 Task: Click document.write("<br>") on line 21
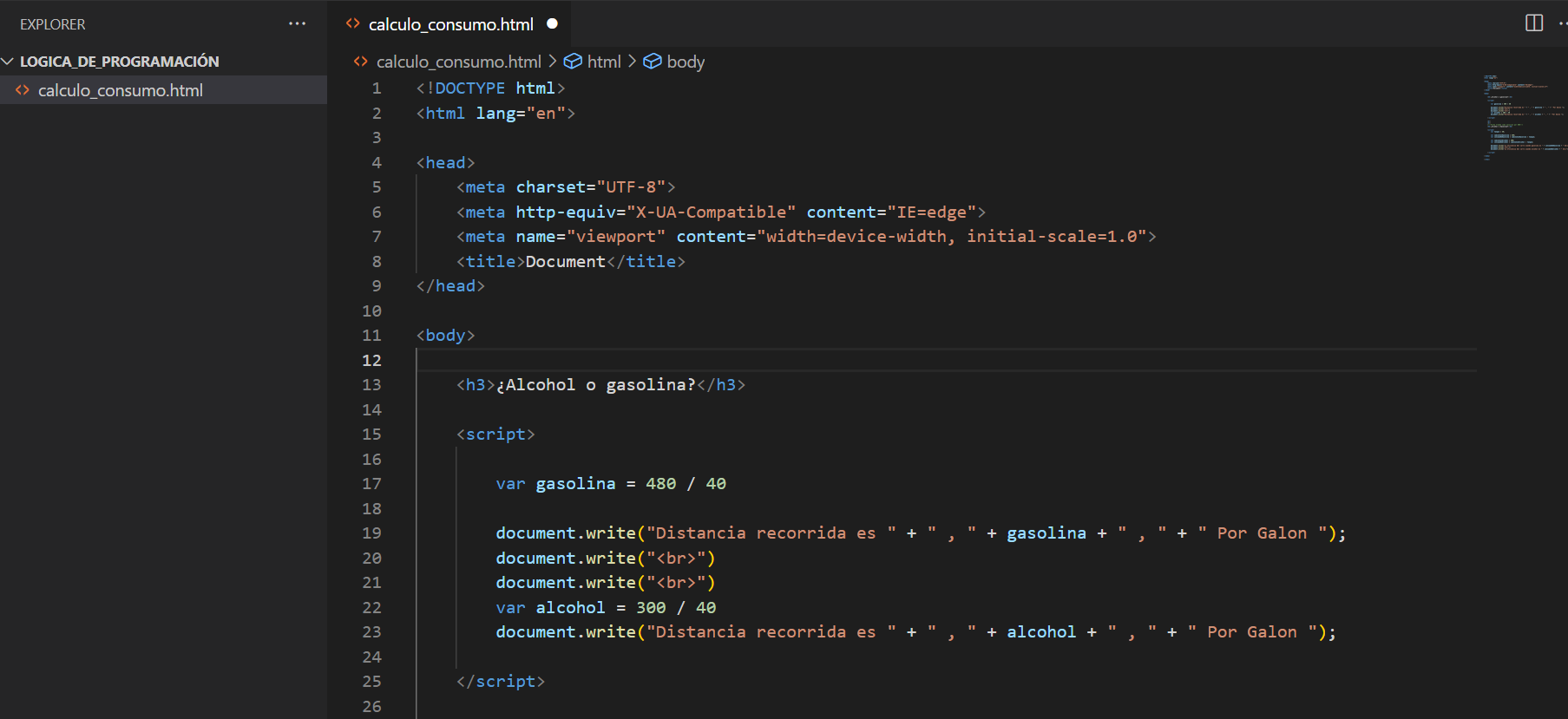point(606,583)
